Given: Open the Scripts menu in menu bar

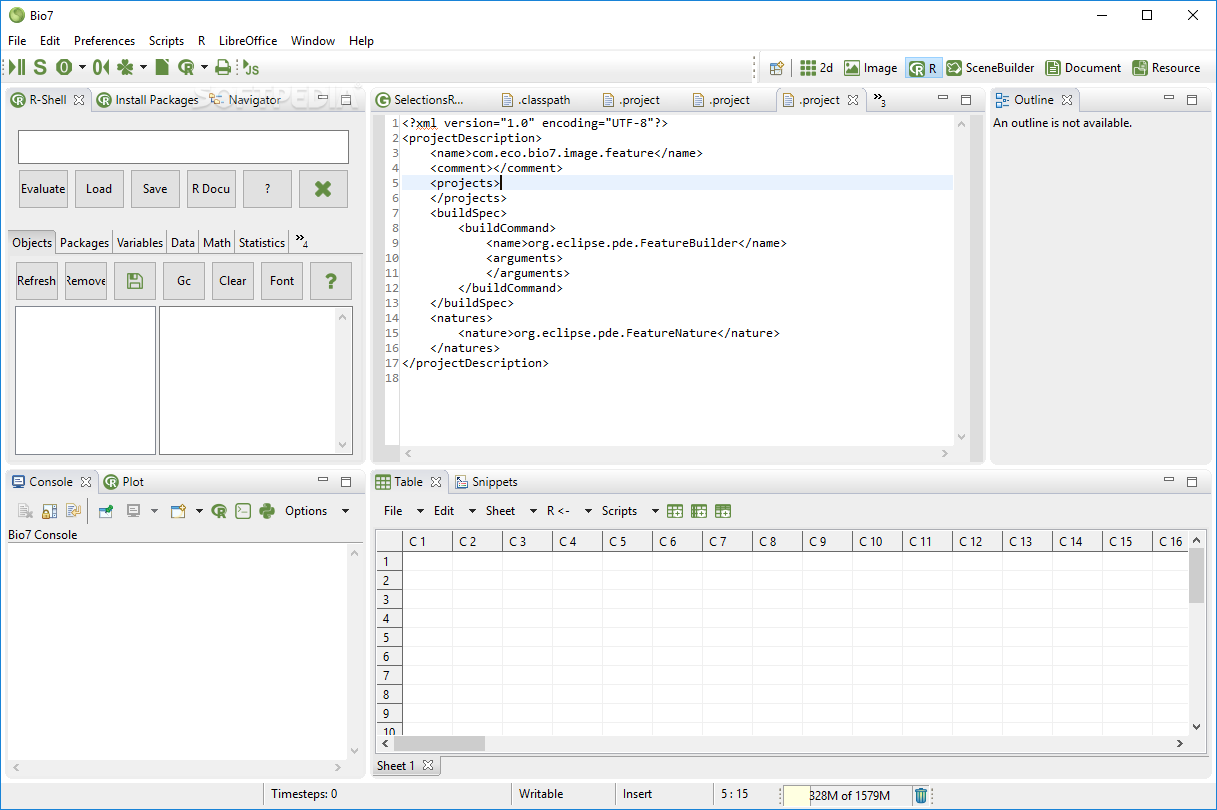Looking at the screenshot, I should pyautogui.click(x=166, y=41).
